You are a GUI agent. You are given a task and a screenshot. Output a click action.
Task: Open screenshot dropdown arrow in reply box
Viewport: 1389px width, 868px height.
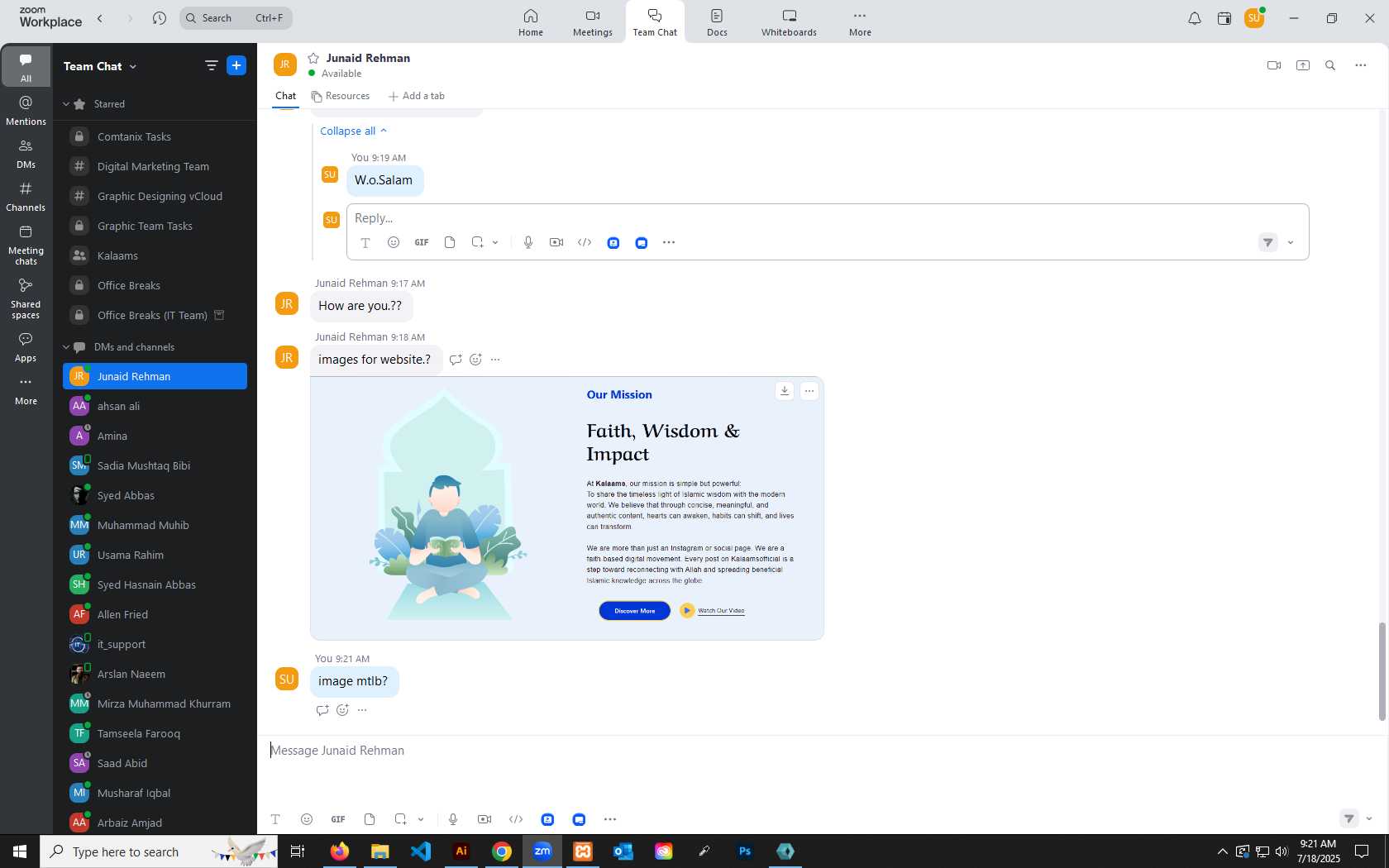pos(495,242)
